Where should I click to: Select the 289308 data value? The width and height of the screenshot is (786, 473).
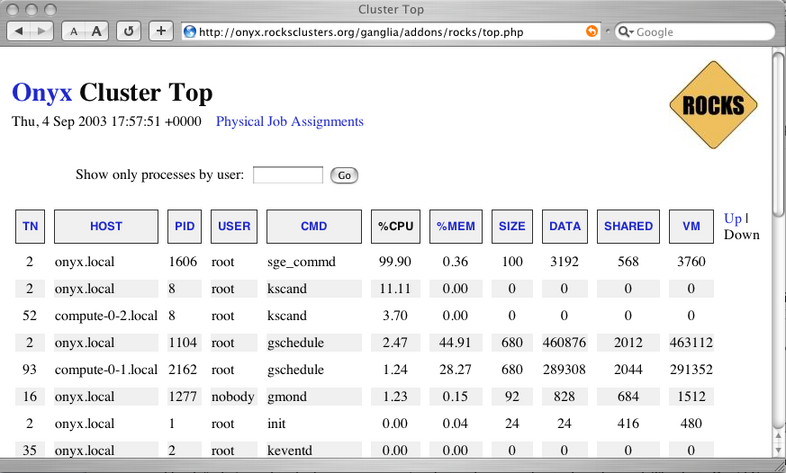pyautogui.click(x=564, y=370)
